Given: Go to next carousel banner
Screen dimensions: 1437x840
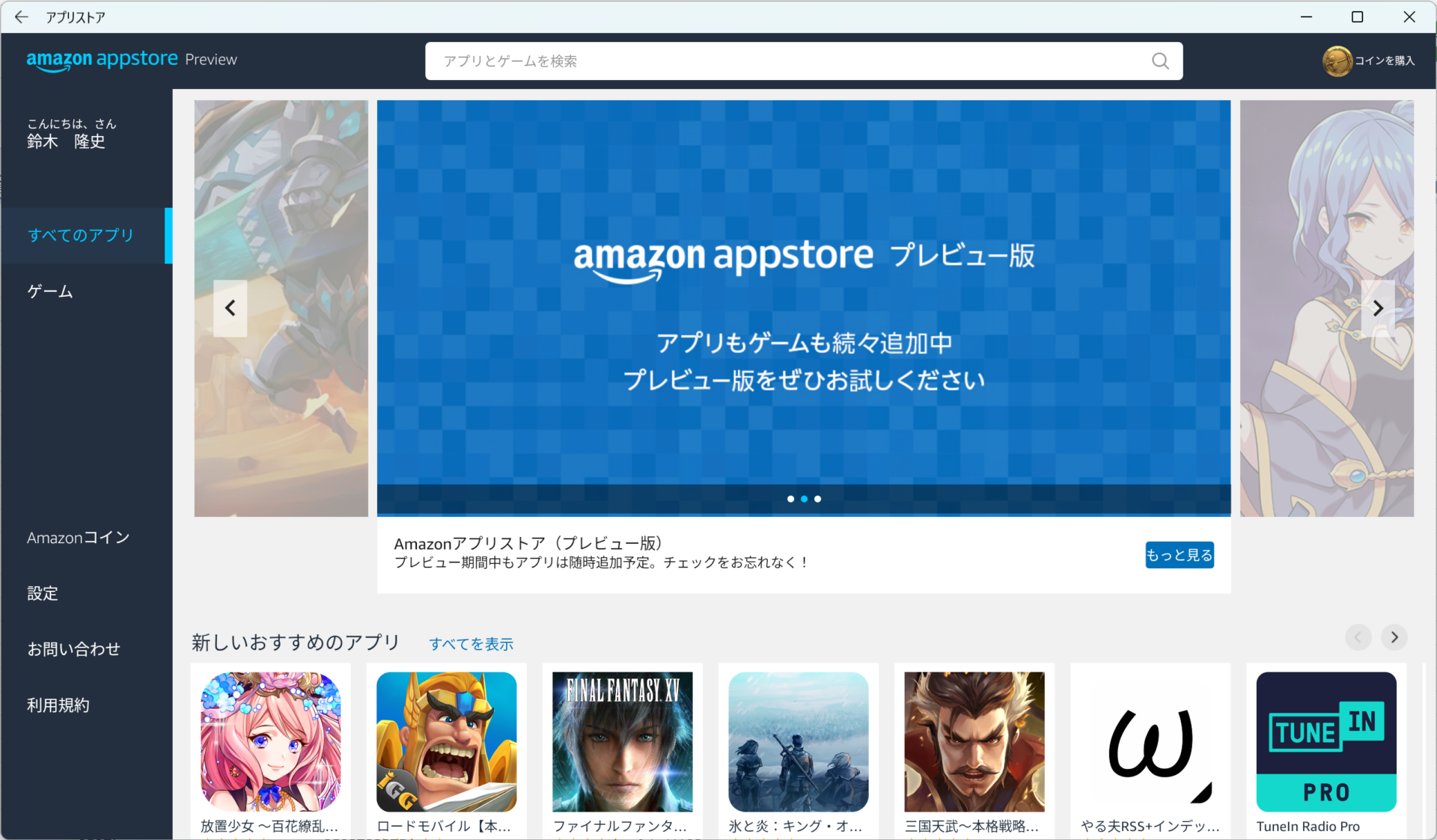Looking at the screenshot, I should (1377, 308).
